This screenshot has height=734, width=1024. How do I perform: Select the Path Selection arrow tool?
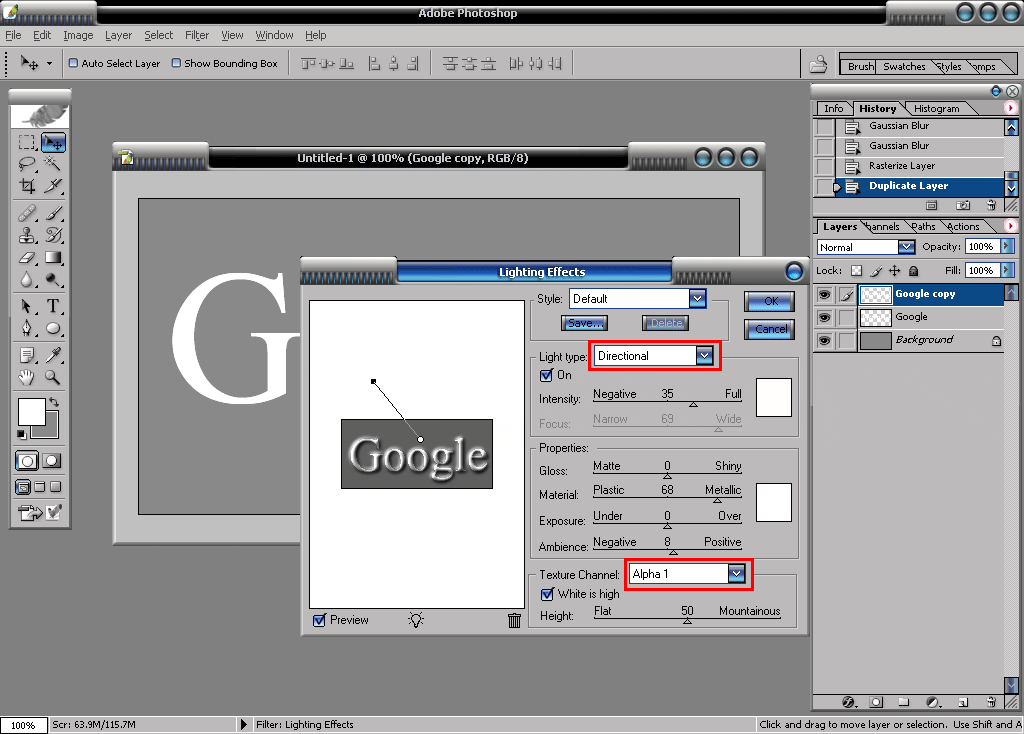[x=27, y=306]
